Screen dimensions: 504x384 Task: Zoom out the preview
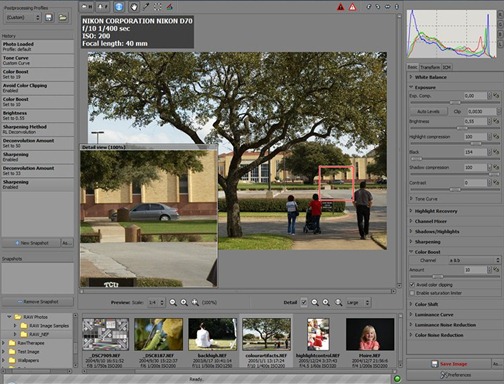[173, 302]
